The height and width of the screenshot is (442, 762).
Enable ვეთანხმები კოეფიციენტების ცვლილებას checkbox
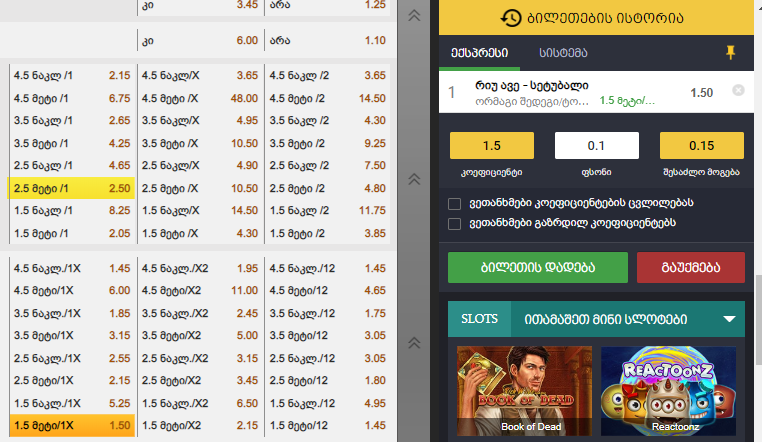coord(454,204)
